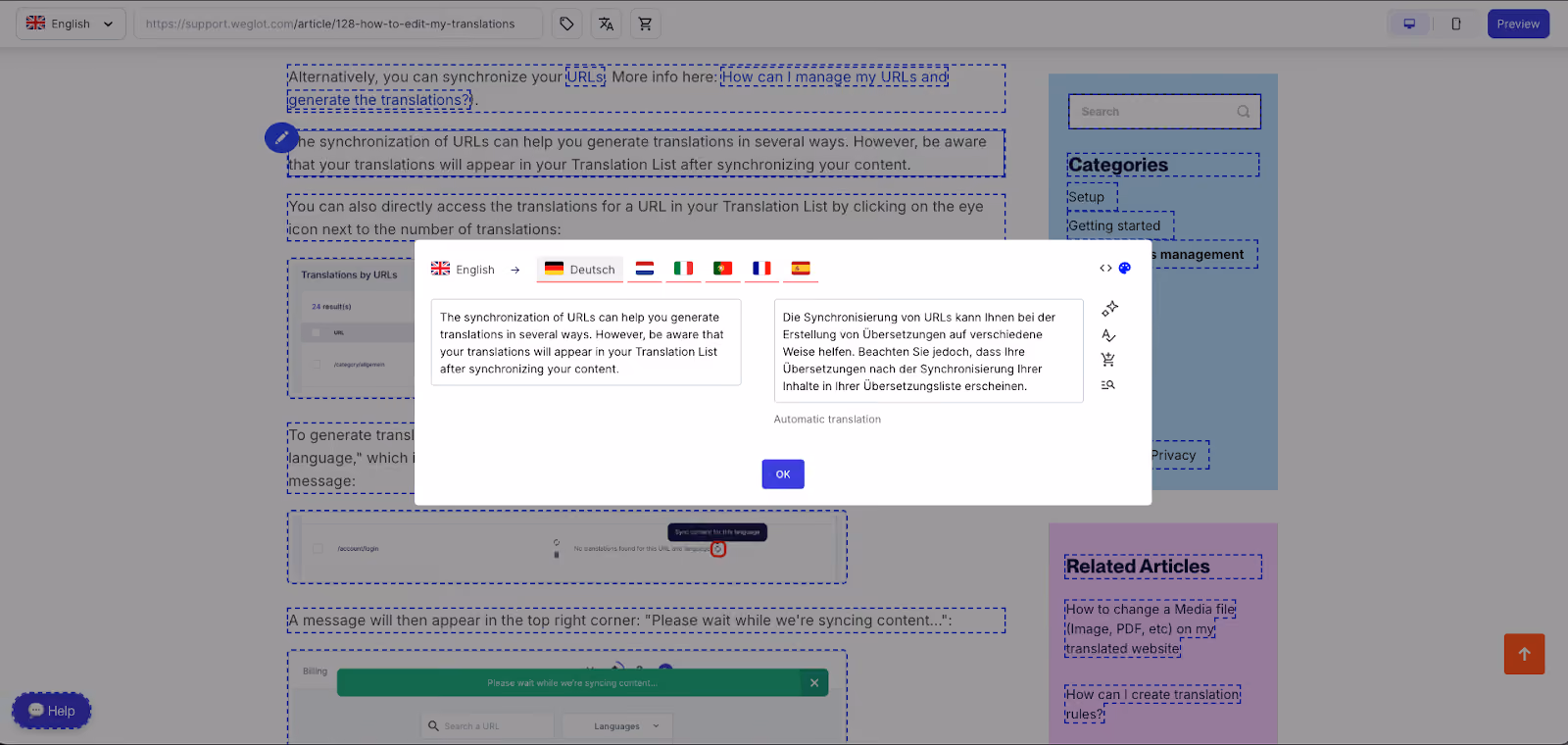Add translation to professional order cart icon
The width and height of the screenshot is (1568, 745).
pyautogui.click(x=1107, y=360)
